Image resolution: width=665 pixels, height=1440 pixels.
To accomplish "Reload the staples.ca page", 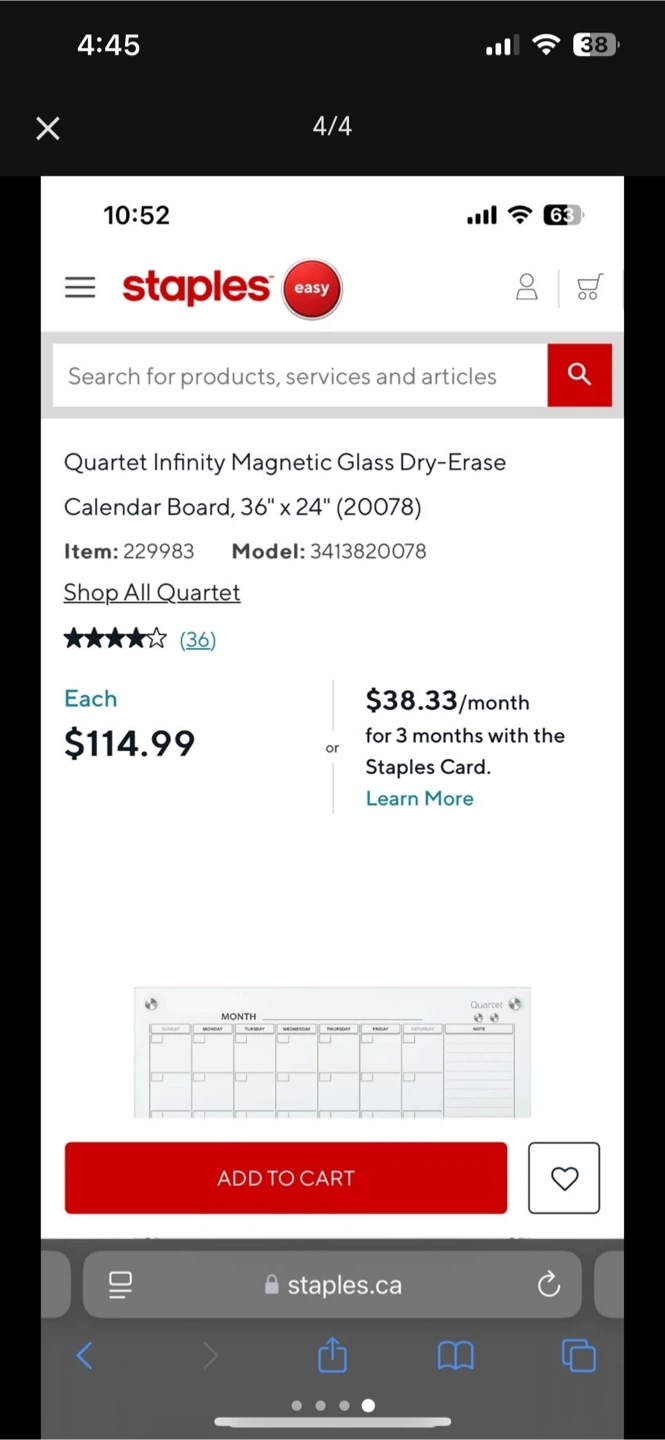I will coord(548,1285).
